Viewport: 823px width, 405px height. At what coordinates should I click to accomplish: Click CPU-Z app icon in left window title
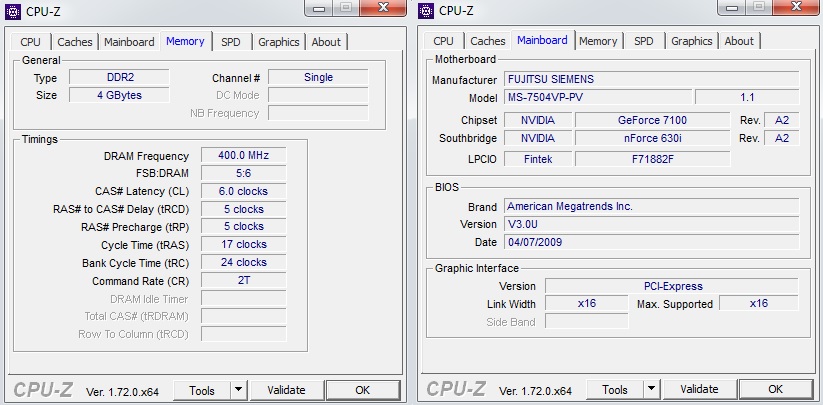[13, 11]
